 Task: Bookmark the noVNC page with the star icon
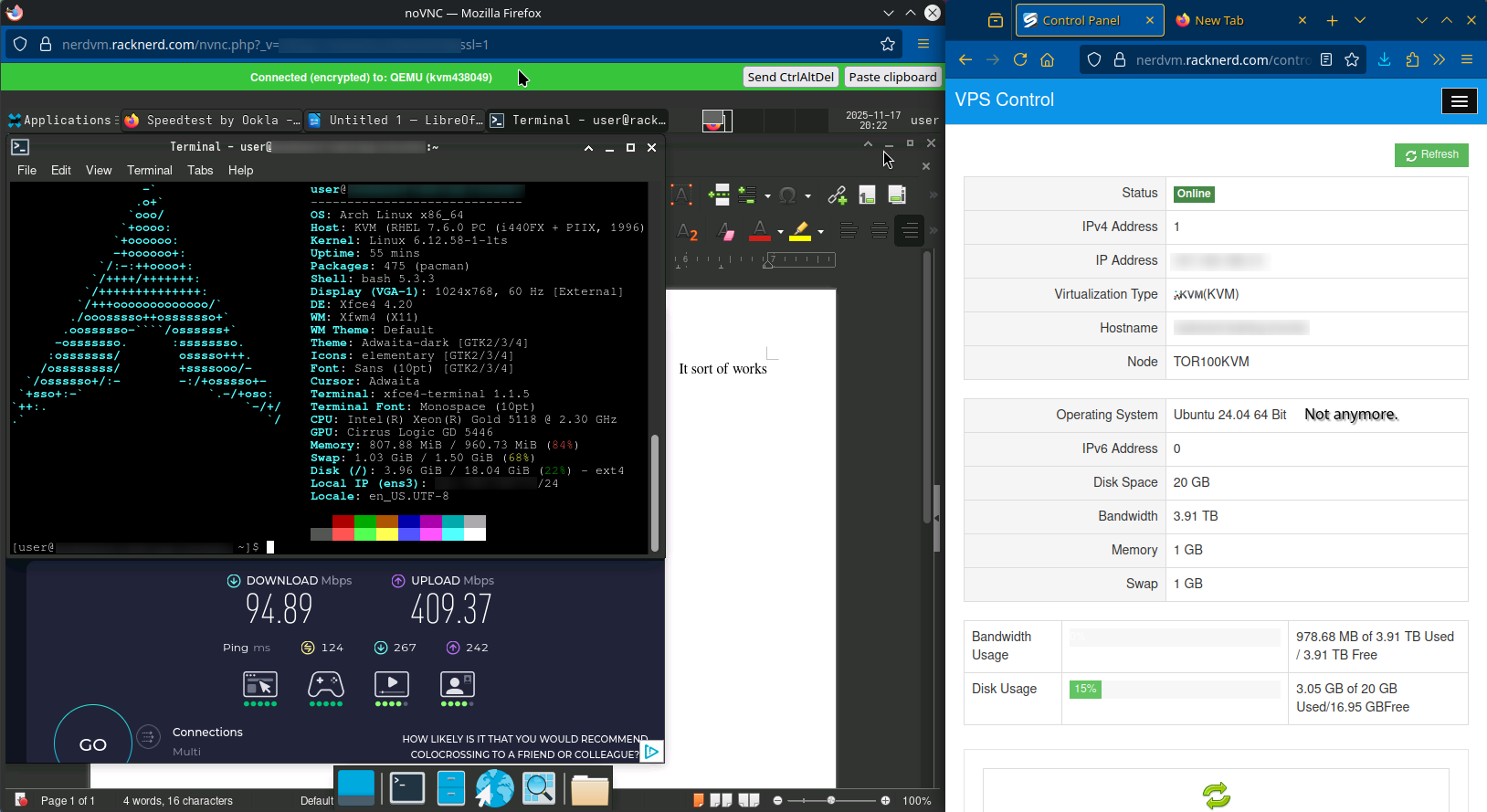tap(887, 44)
